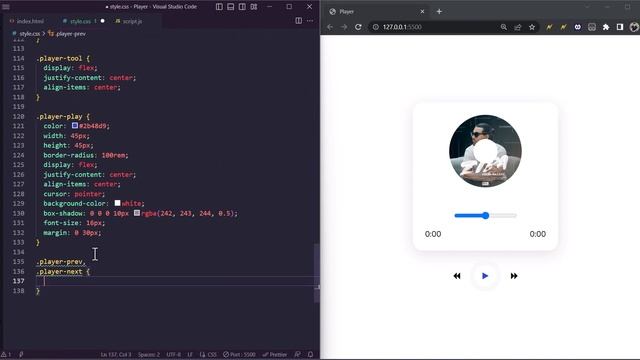Close the Player browser tab
640x360 pixels.
(x=422, y=11)
